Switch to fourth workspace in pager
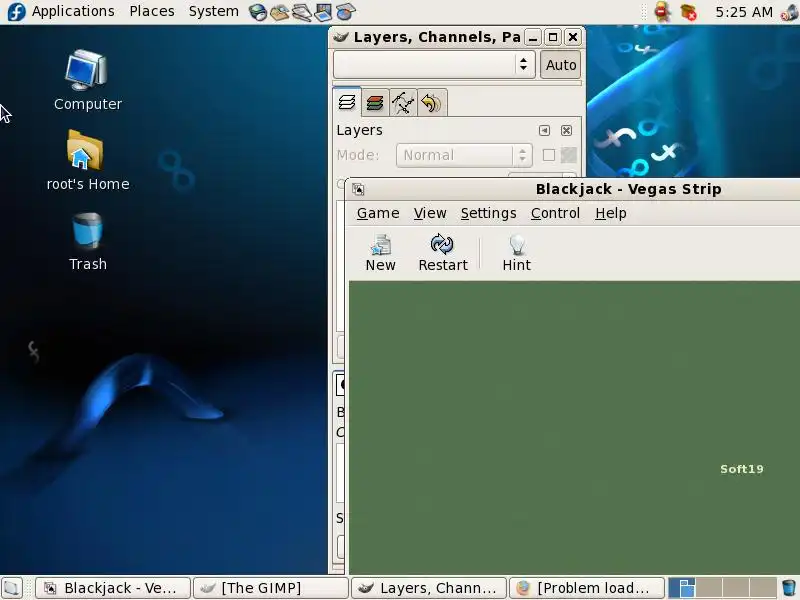The height and width of the screenshot is (600, 800). [763, 588]
